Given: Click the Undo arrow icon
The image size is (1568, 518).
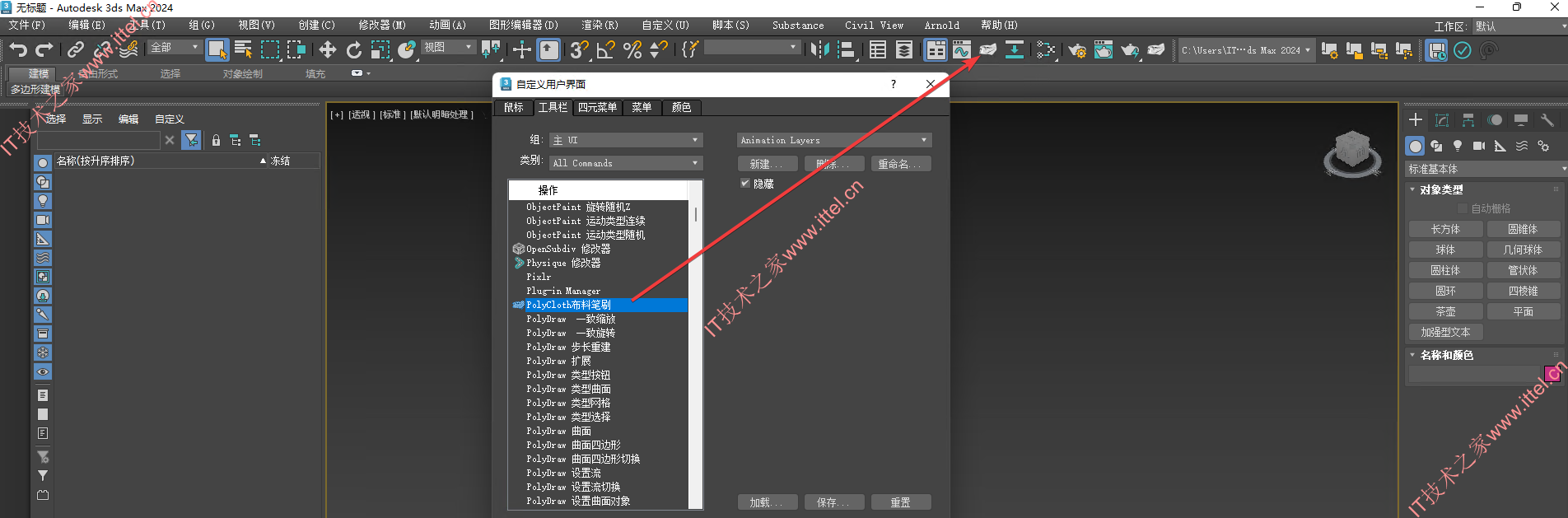Looking at the screenshot, I should [18, 50].
